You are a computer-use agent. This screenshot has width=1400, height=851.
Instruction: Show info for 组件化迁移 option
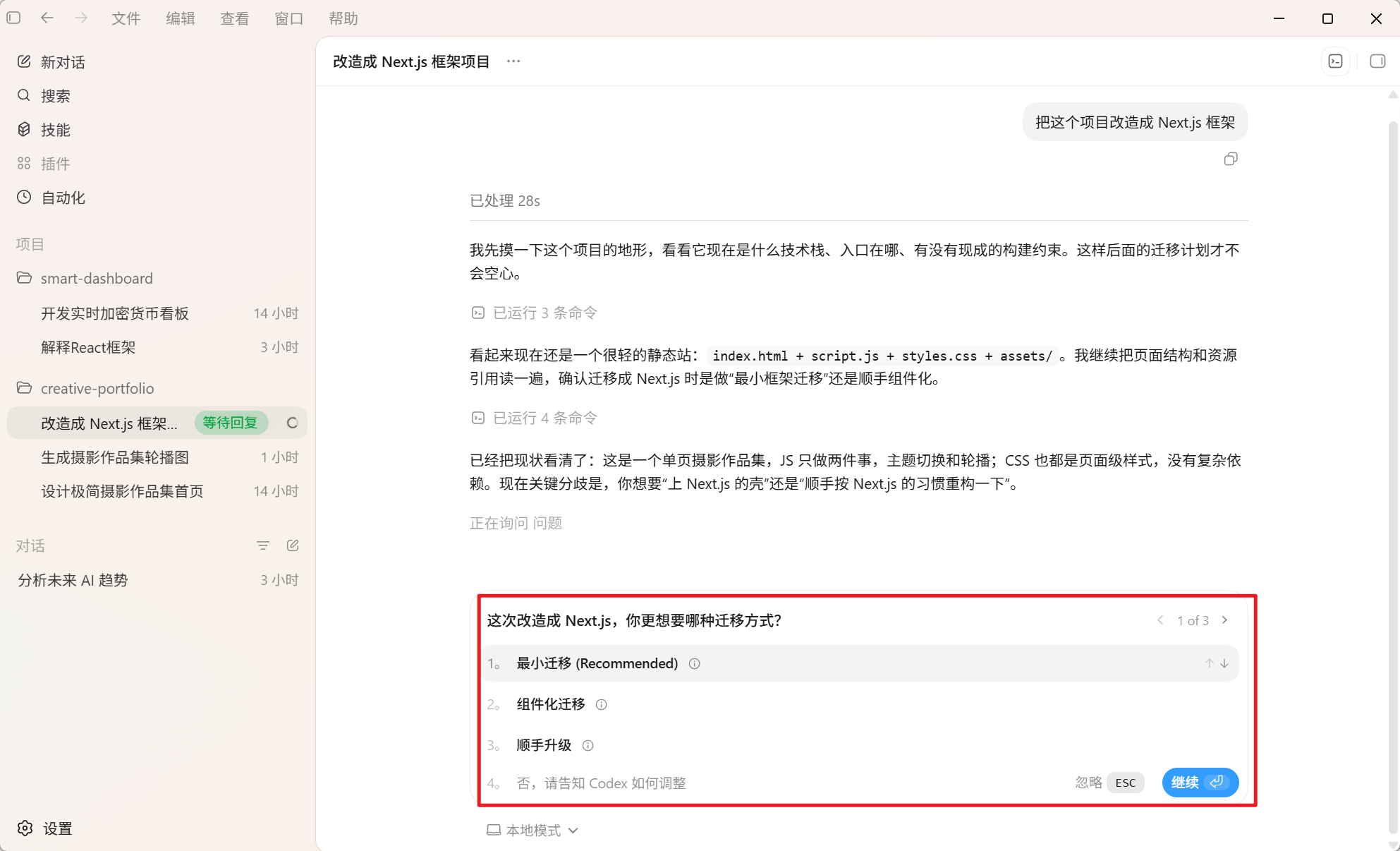coord(602,705)
